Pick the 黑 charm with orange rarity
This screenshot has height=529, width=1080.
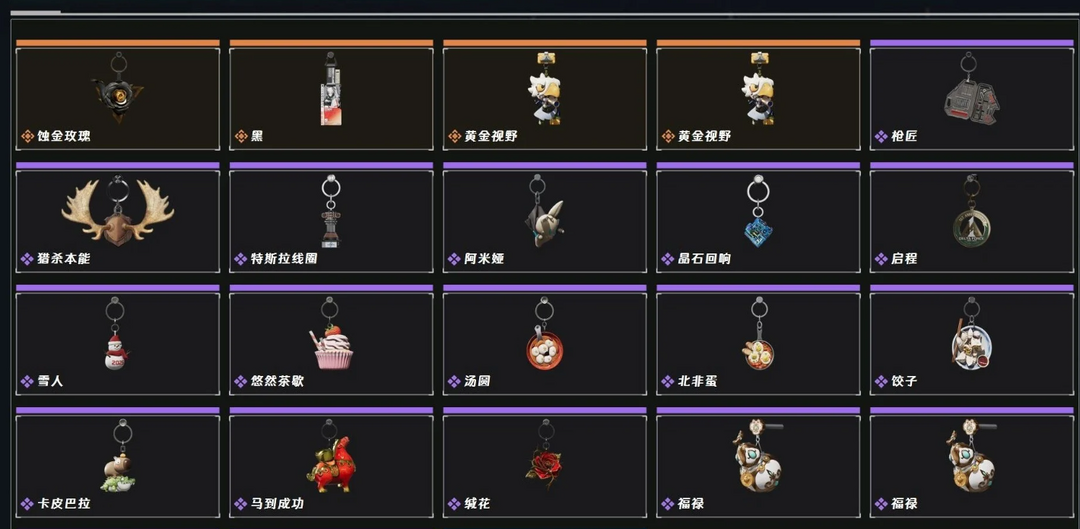coord(331,98)
